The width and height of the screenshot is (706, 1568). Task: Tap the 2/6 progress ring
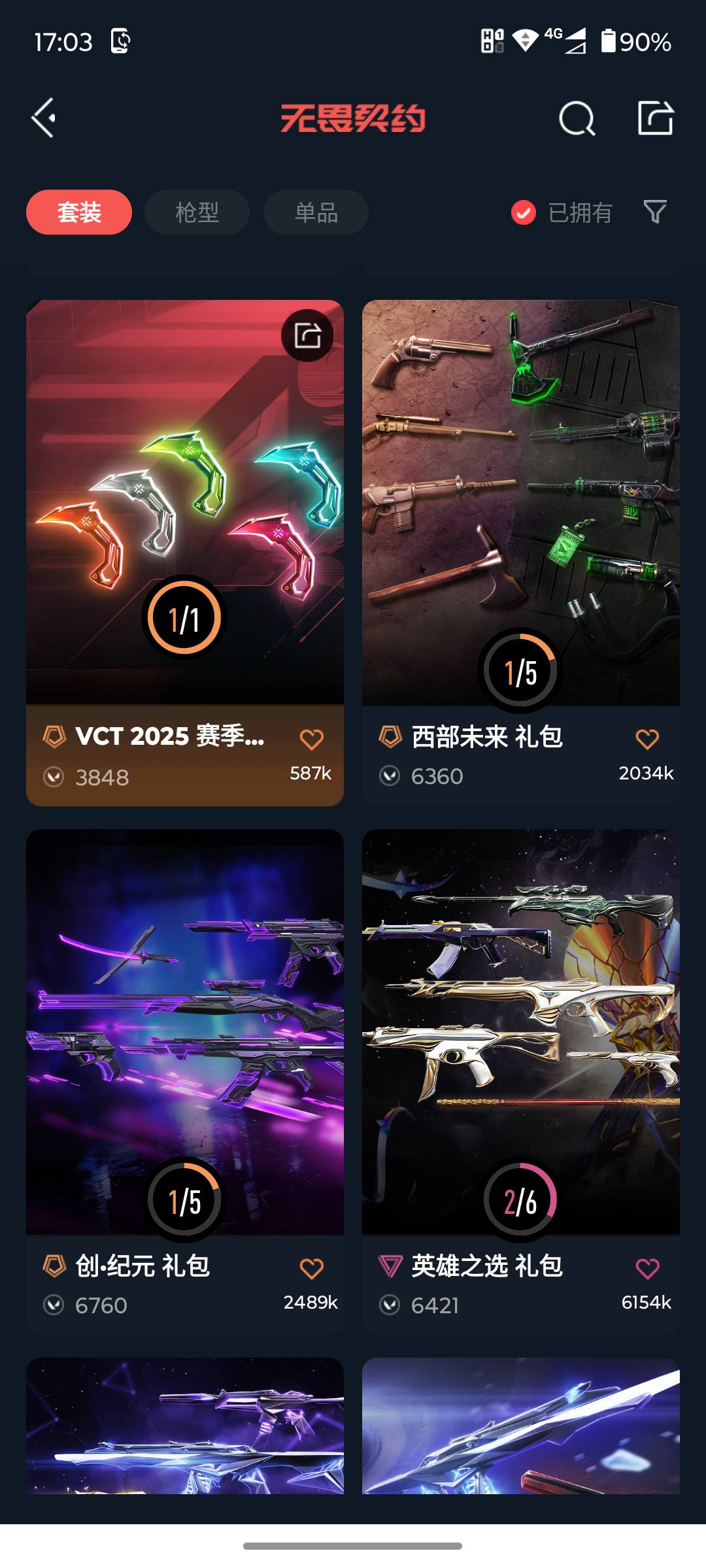coord(520,1200)
